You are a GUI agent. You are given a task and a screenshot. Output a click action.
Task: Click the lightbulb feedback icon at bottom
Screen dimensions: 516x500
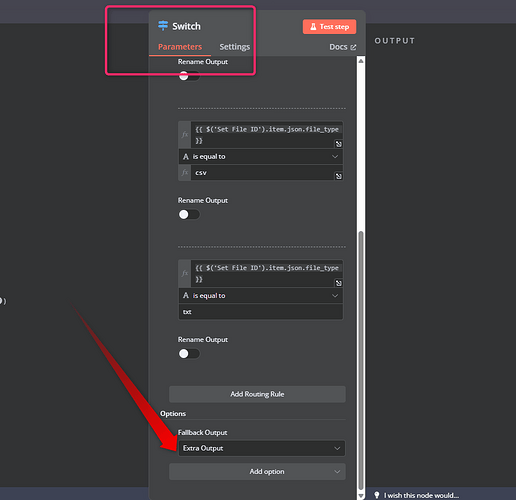[x=377, y=495]
